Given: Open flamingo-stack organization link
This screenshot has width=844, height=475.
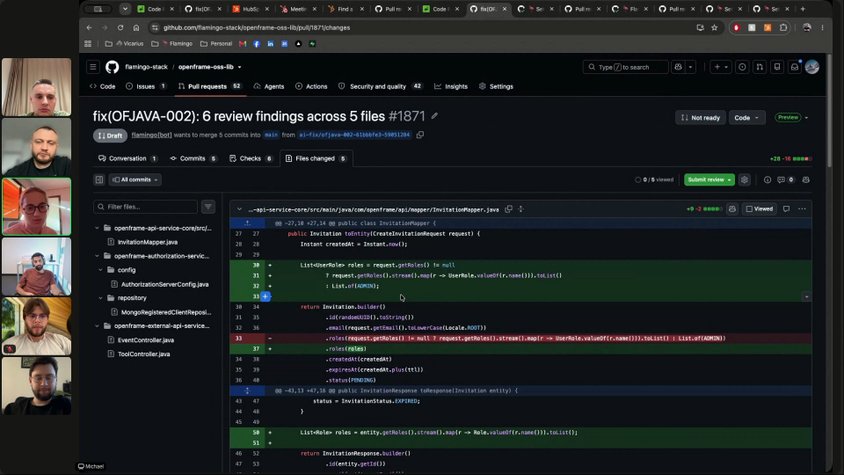Looking at the screenshot, I should [146, 67].
